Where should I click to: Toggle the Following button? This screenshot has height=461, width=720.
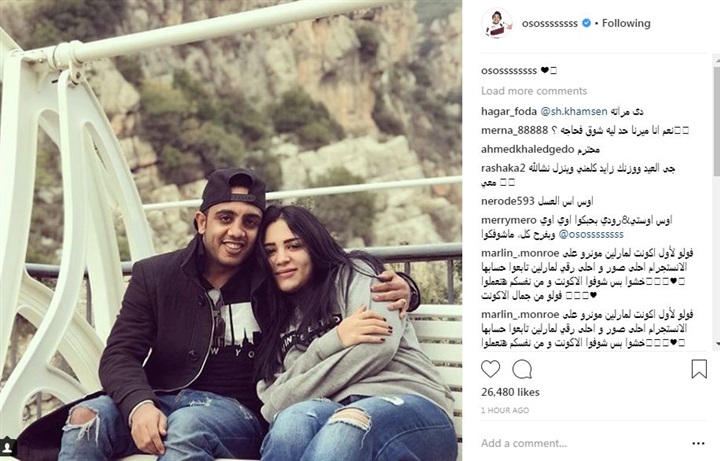tap(626, 23)
